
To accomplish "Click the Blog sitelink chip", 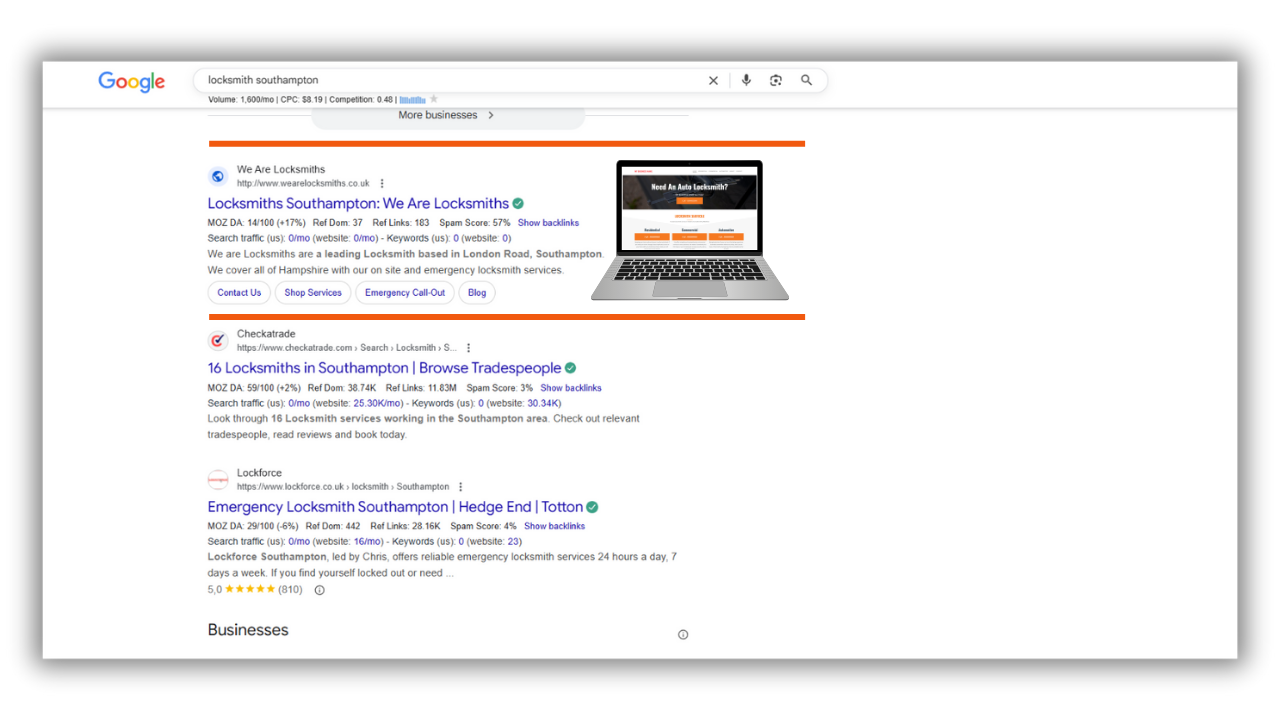I will click(x=477, y=293).
